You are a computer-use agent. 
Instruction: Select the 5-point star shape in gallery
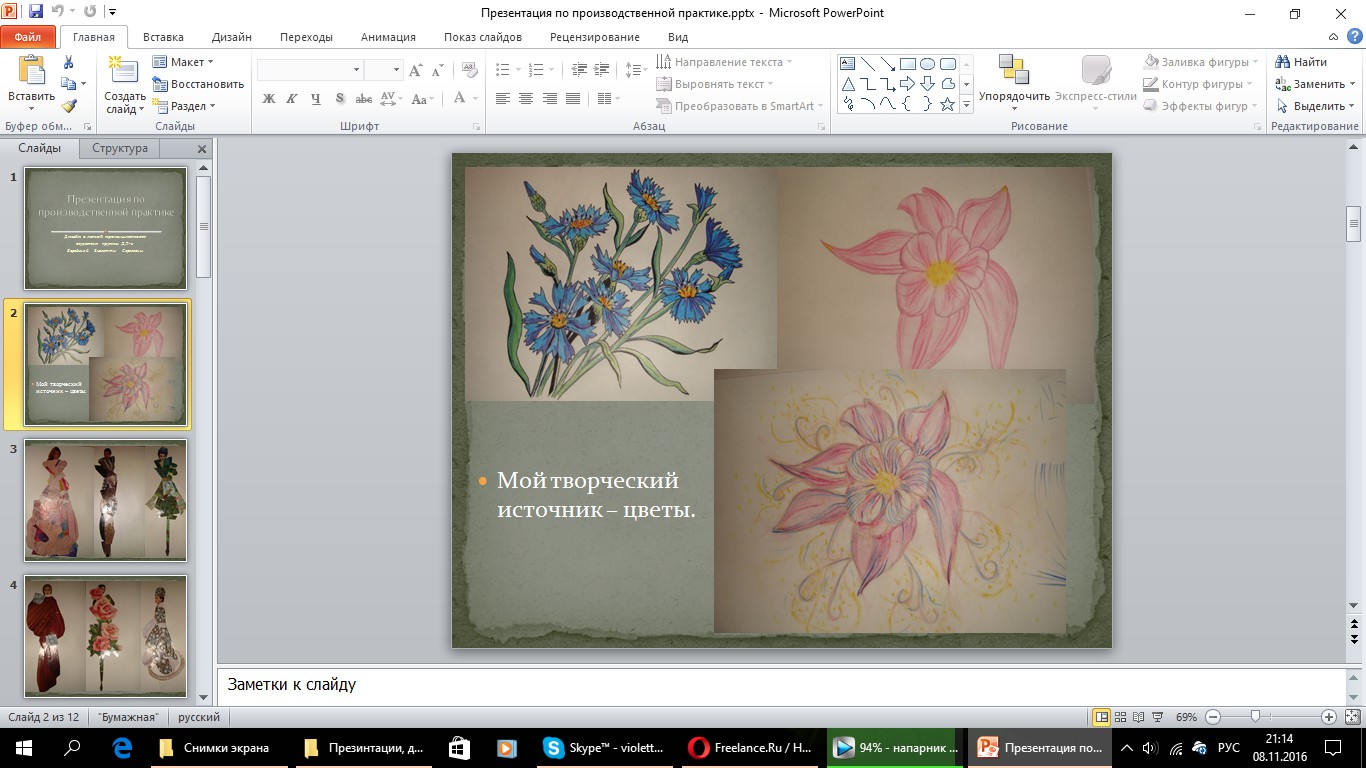tap(947, 105)
